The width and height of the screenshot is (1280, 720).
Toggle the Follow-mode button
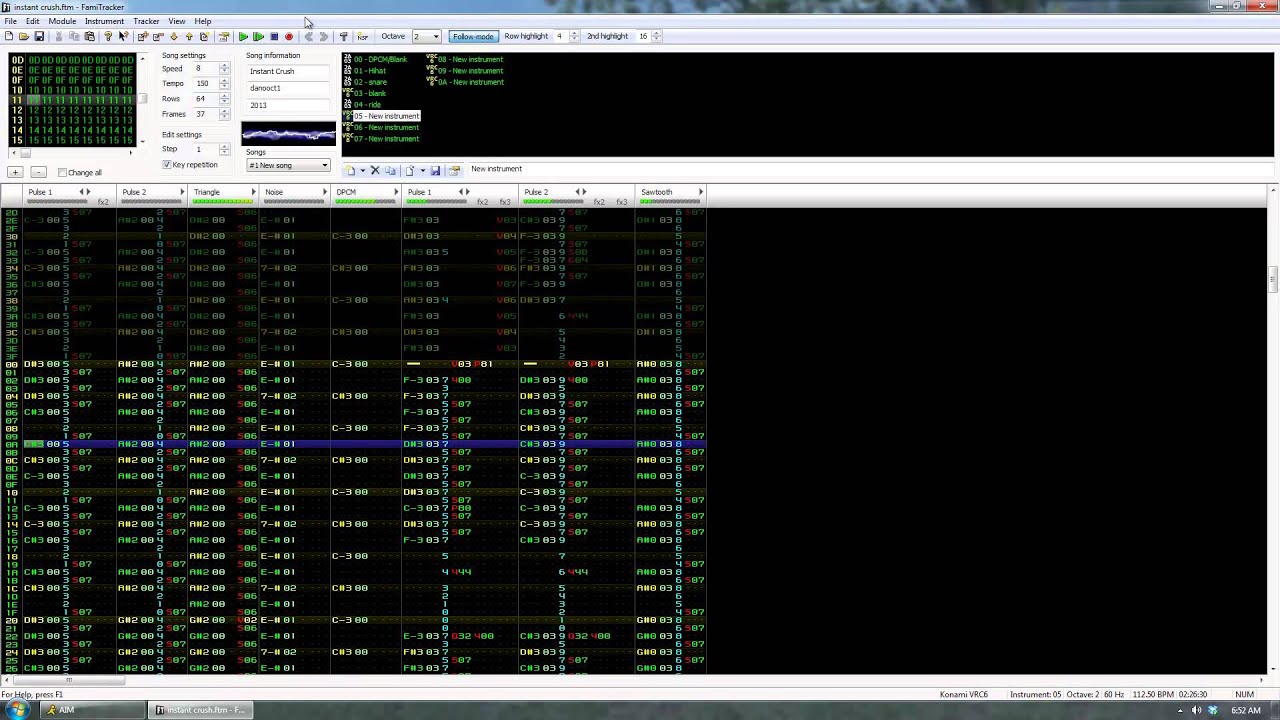tap(473, 36)
